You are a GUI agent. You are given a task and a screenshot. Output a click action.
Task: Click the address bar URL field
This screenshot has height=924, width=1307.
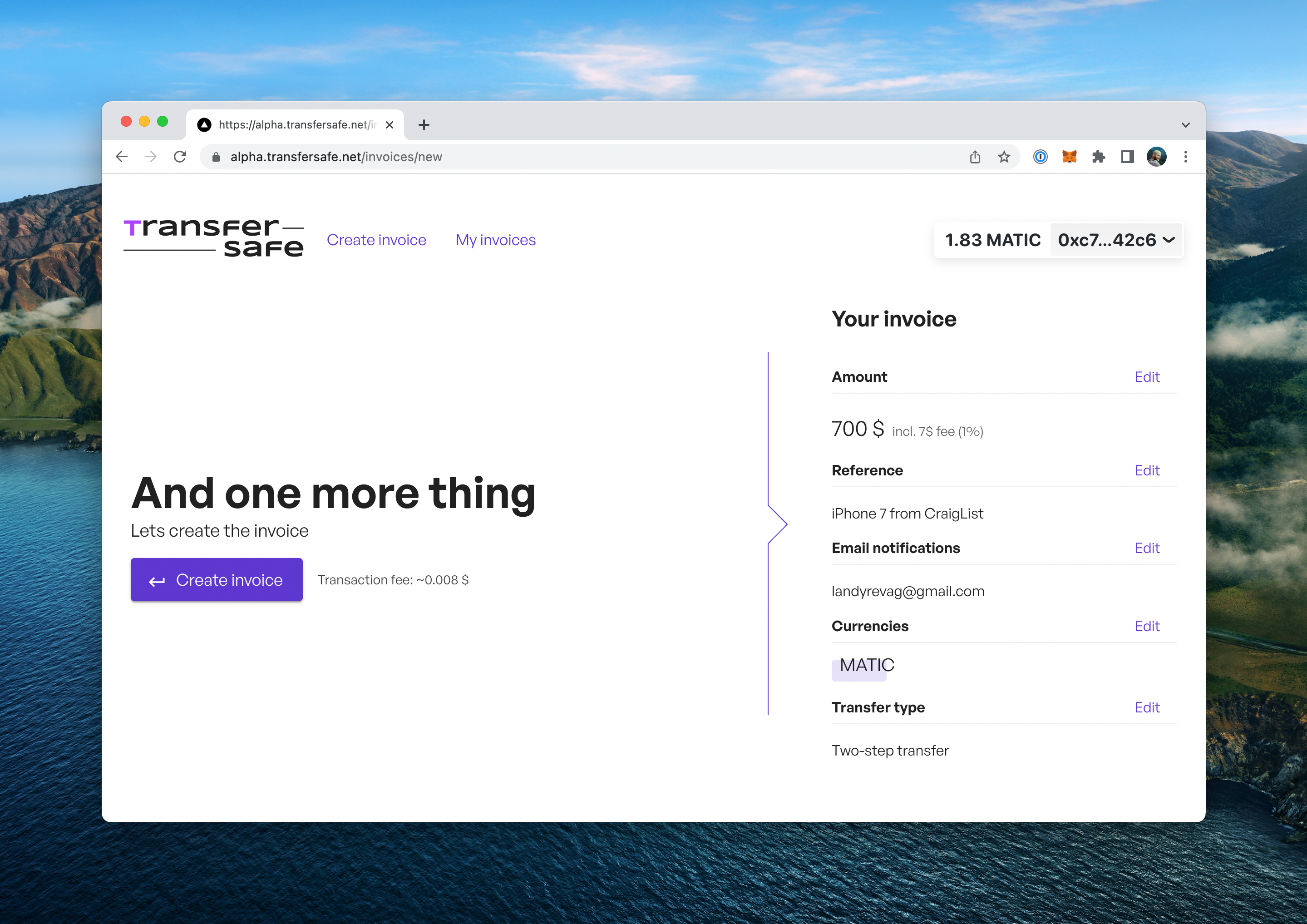click(x=569, y=157)
